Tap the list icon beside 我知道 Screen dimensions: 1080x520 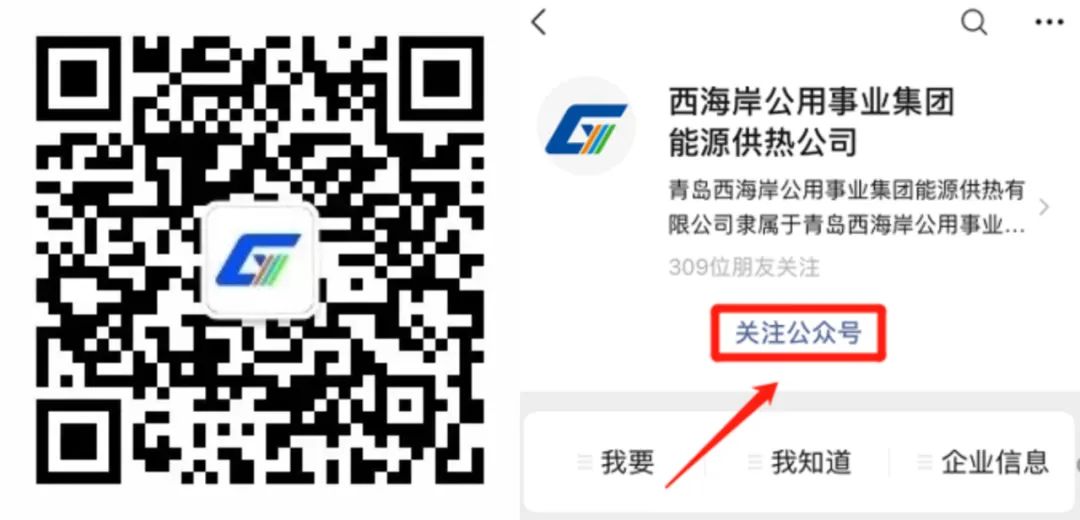(755, 461)
